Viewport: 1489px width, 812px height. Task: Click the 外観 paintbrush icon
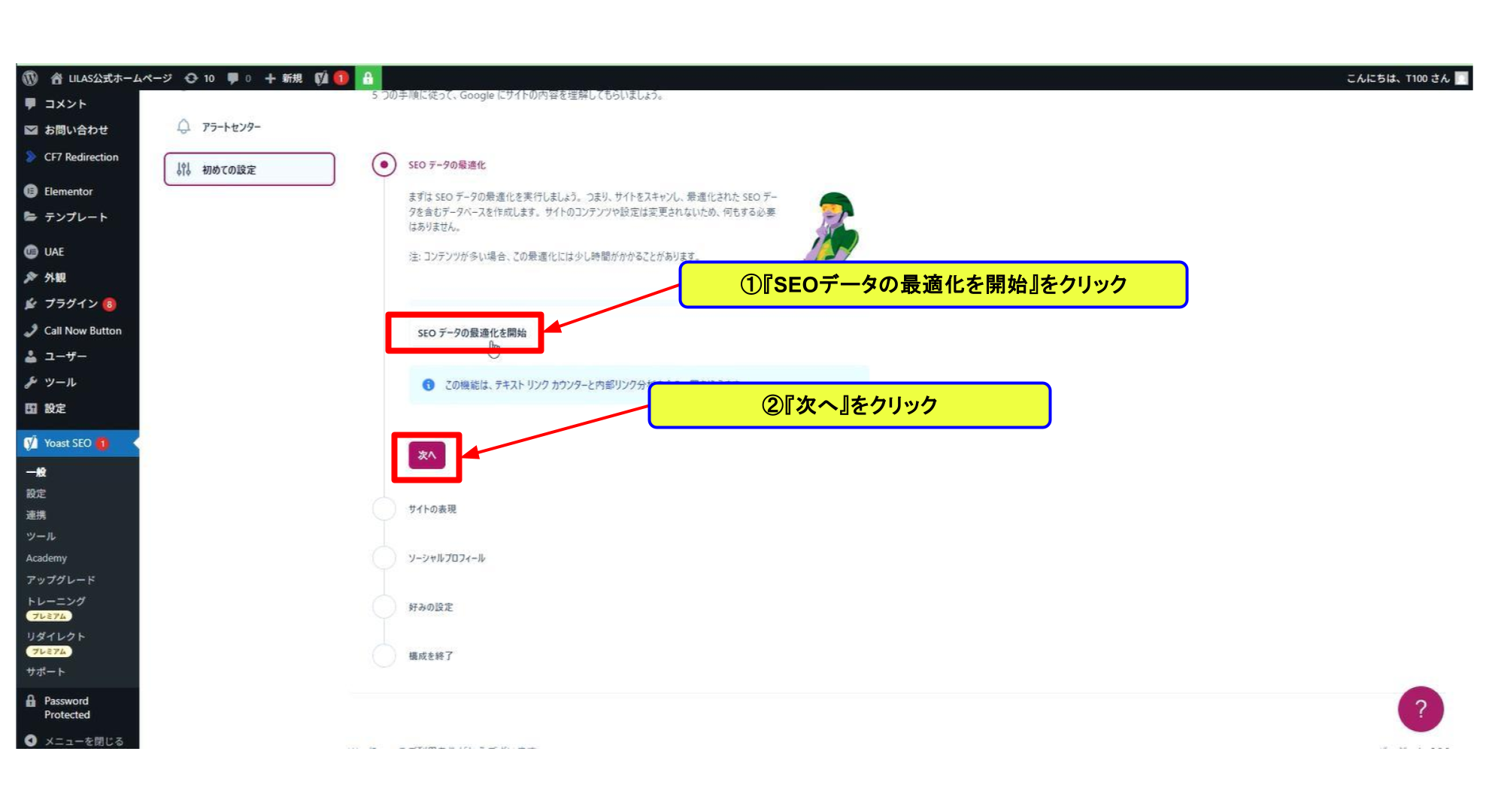31,277
